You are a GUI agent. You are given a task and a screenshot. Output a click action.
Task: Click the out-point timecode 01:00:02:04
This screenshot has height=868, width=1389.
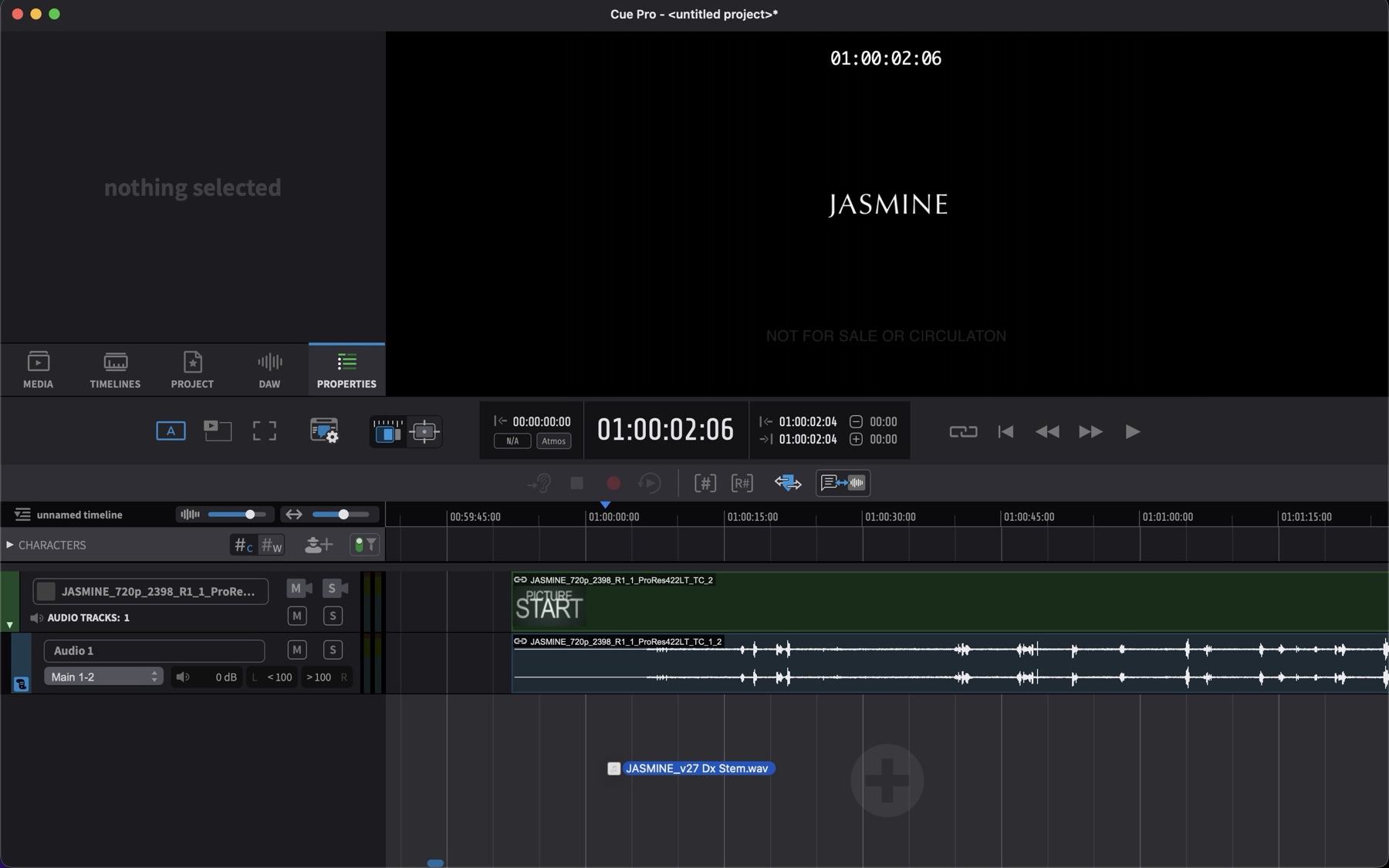[808, 439]
